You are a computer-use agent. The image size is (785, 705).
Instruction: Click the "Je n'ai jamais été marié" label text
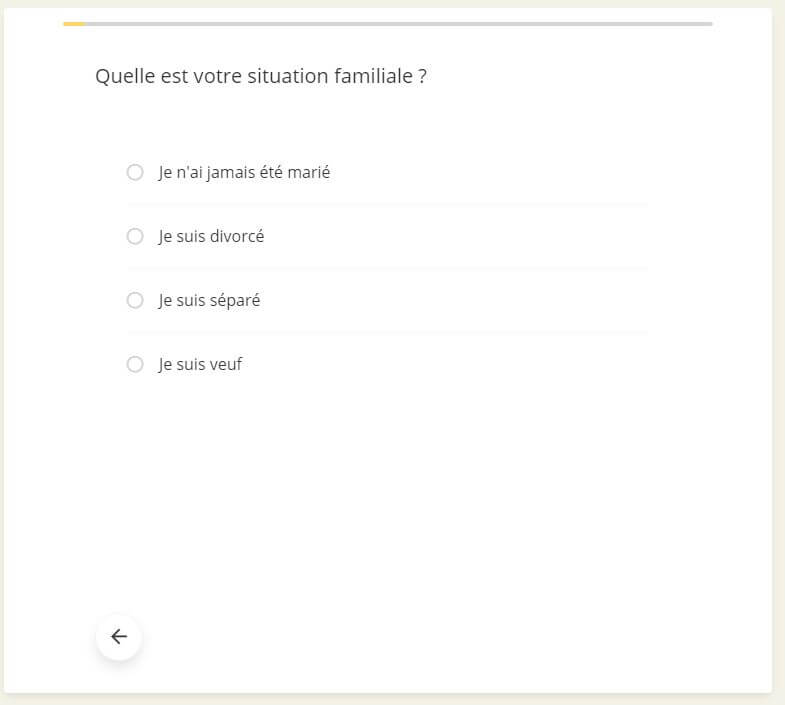click(244, 172)
